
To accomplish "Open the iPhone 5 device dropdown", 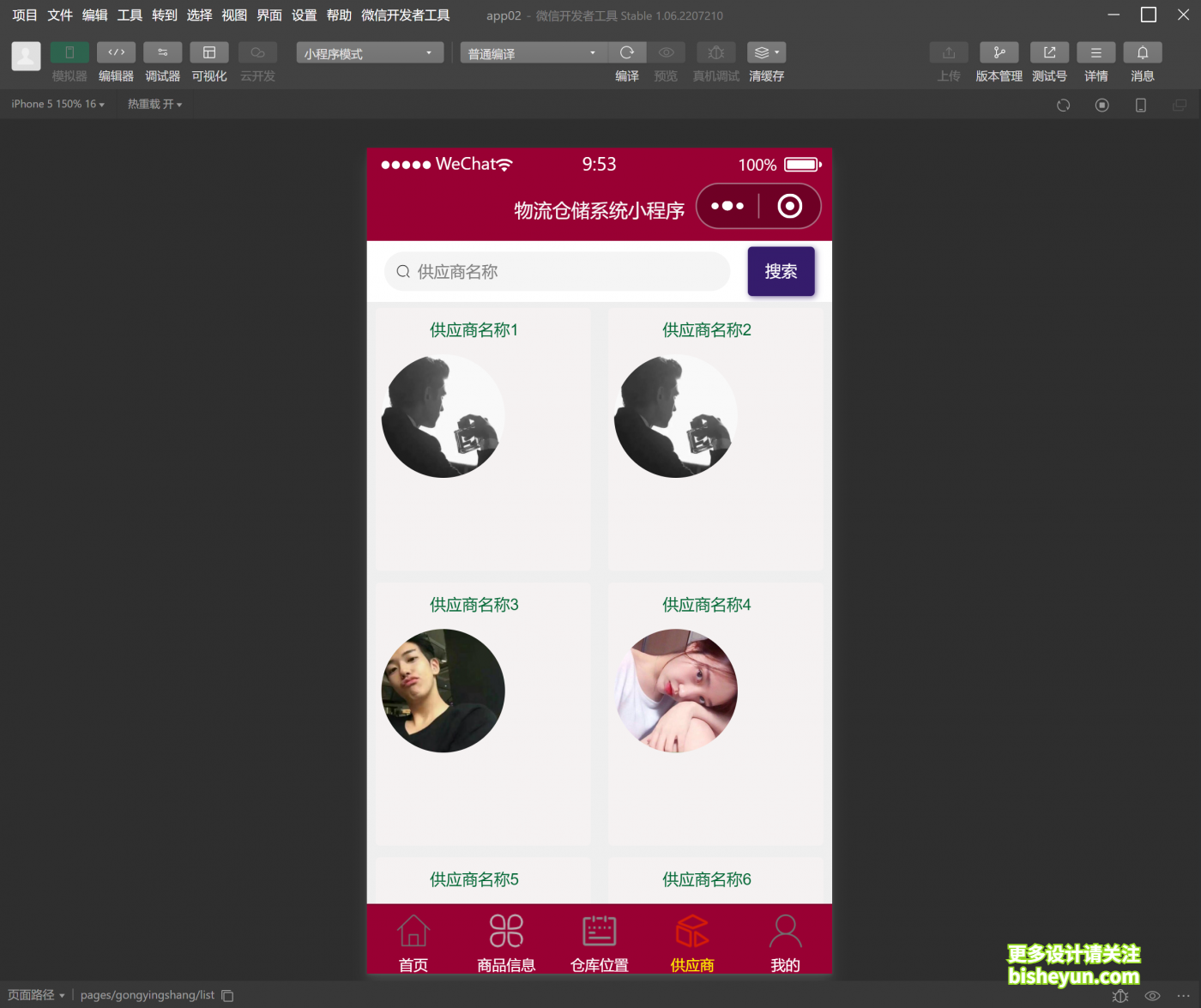I will point(57,104).
